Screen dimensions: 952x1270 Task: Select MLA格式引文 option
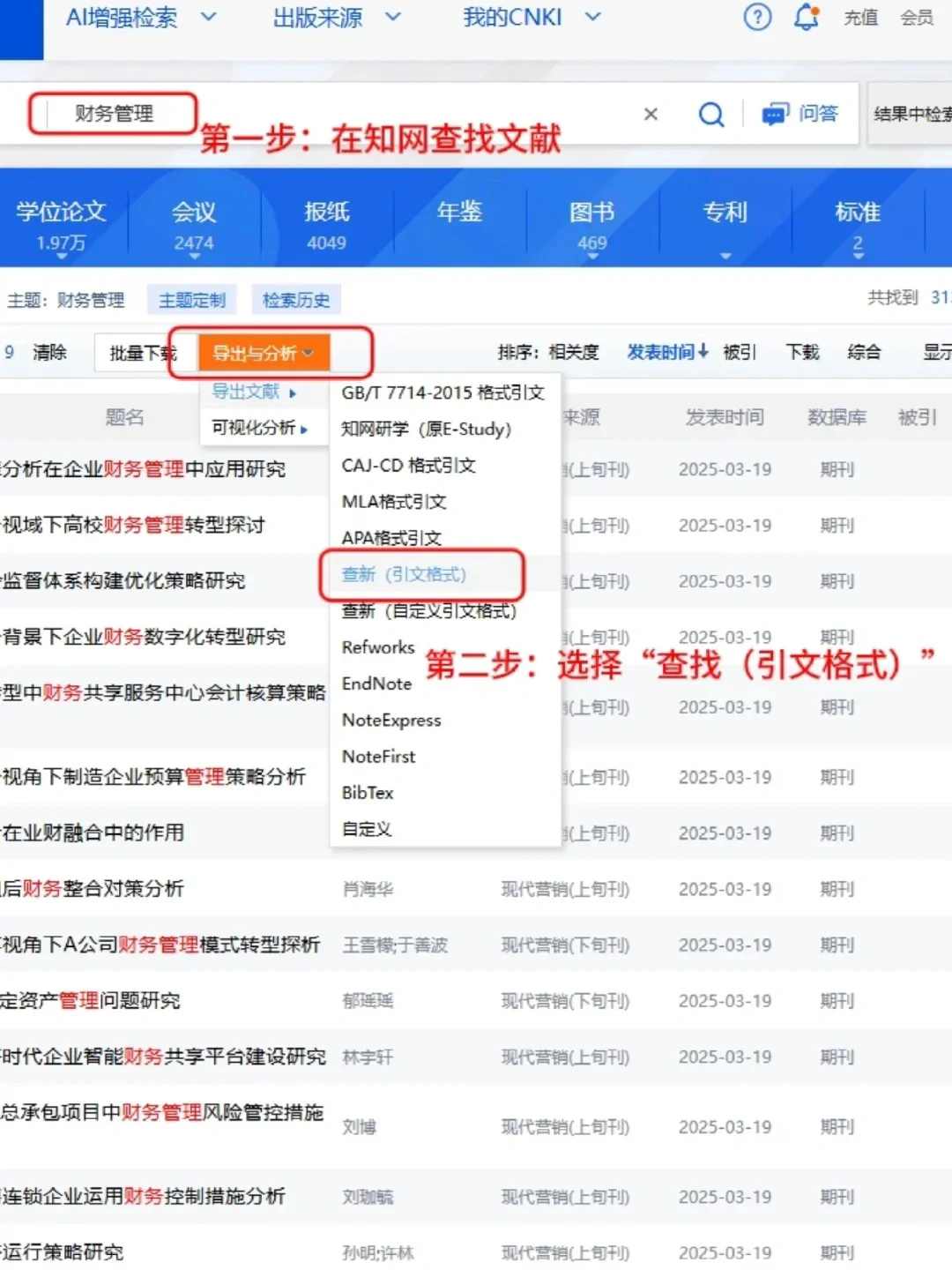click(x=394, y=501)
